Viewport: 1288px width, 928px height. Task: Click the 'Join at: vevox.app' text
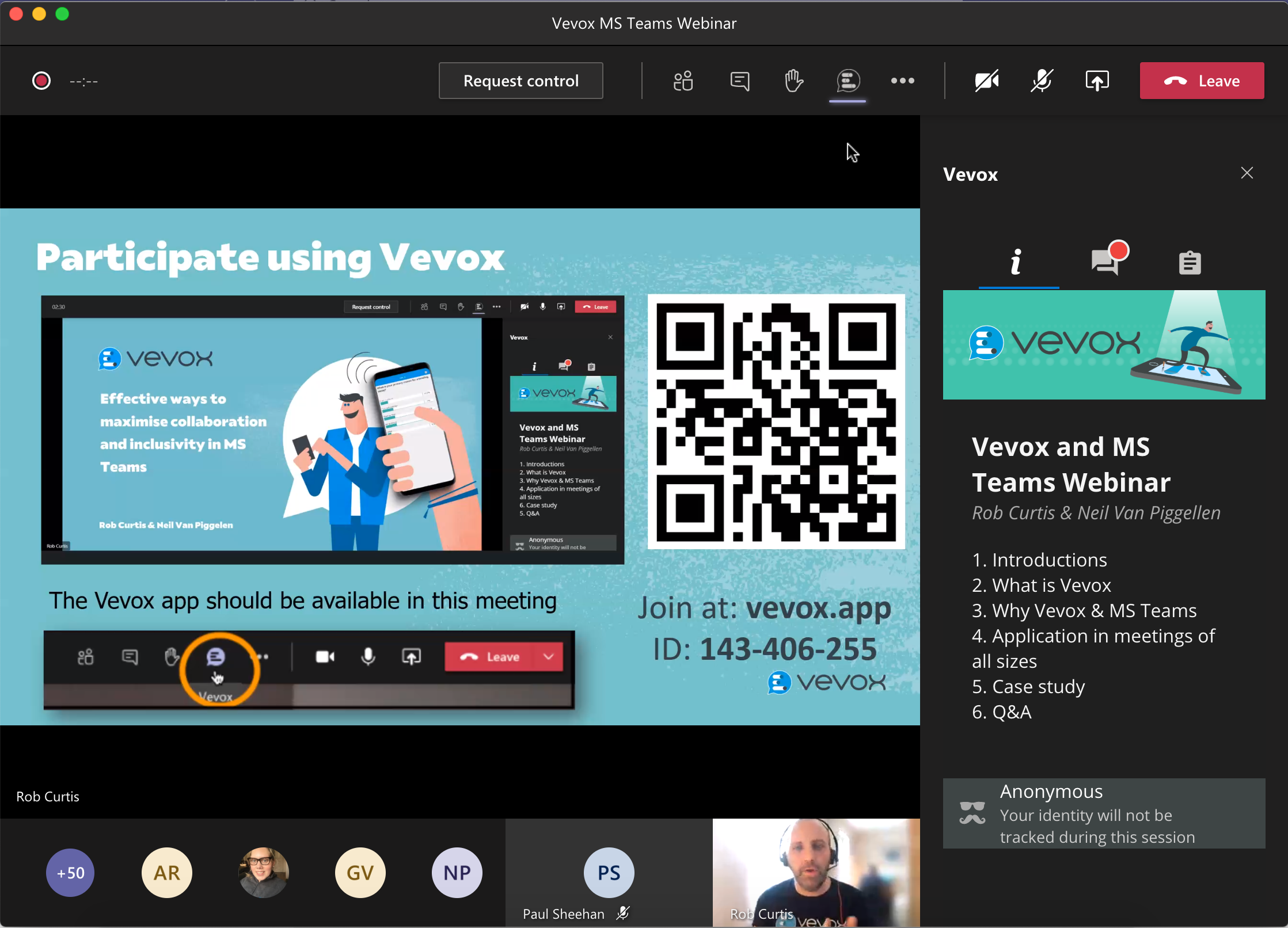click(x=765, y=608)
